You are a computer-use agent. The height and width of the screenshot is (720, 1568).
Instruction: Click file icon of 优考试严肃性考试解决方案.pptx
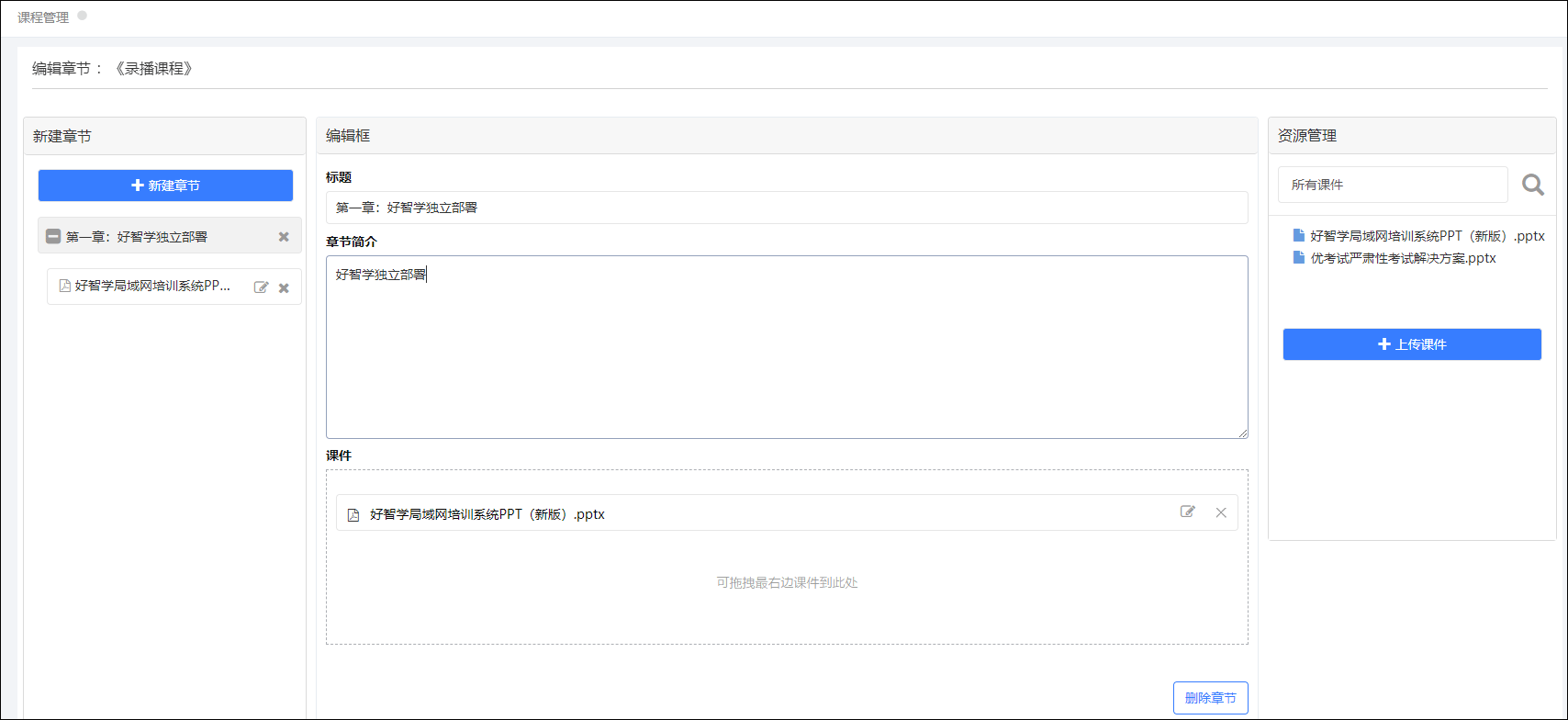(1298, 258)
